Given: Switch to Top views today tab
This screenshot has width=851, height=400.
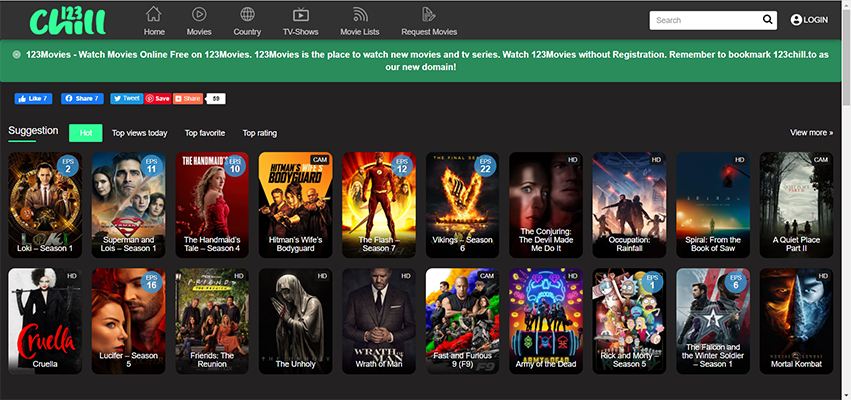Looking at the screenshot, I should (139, 133).
